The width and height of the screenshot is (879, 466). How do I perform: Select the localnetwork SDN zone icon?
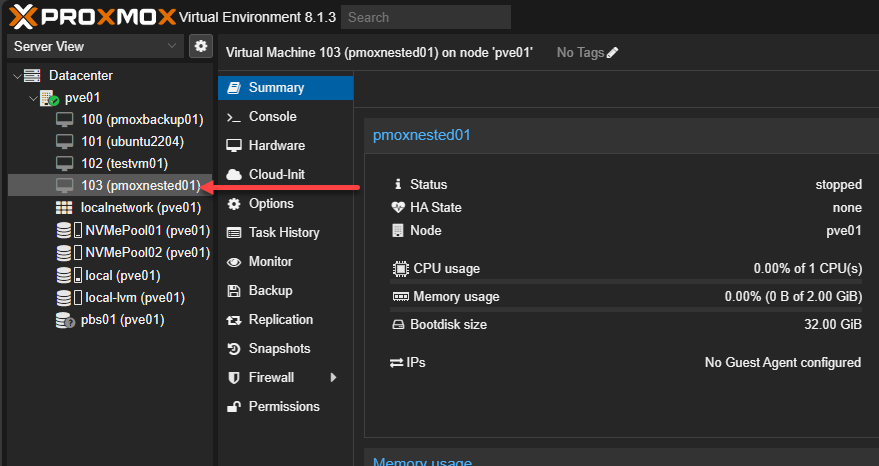point(64,208)
